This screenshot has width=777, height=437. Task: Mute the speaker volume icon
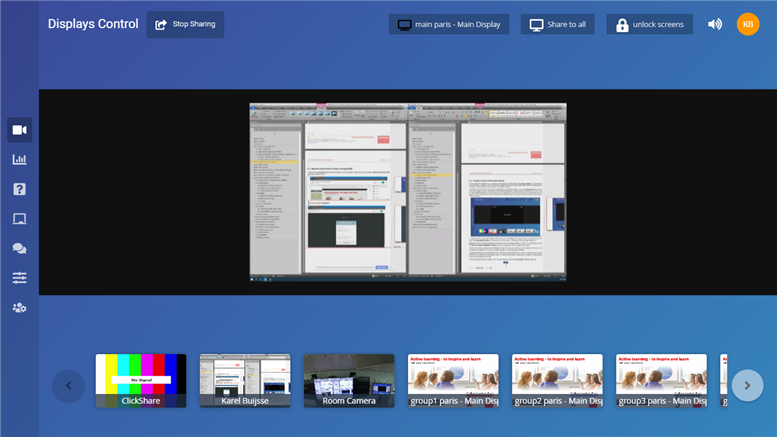click(x=715, y=24)
